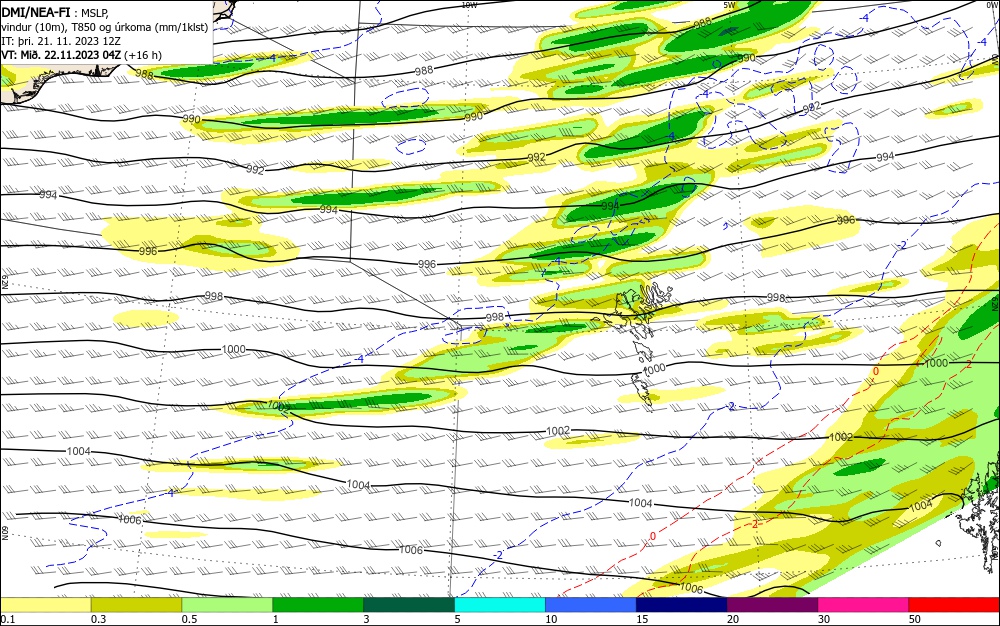The height and width of the screenshot is (626, 1000).
Task: Click the "IT: þri. 21. 11. 2023 12Z" line
Action: point(61,41)
